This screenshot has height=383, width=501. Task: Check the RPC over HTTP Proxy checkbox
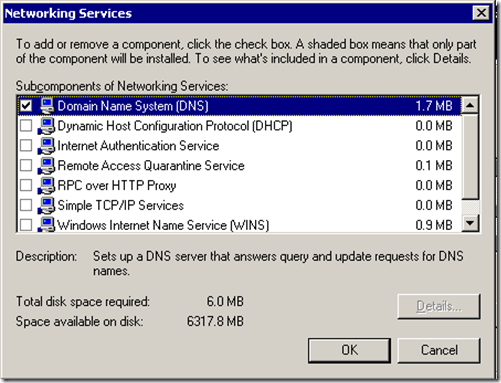26,185
